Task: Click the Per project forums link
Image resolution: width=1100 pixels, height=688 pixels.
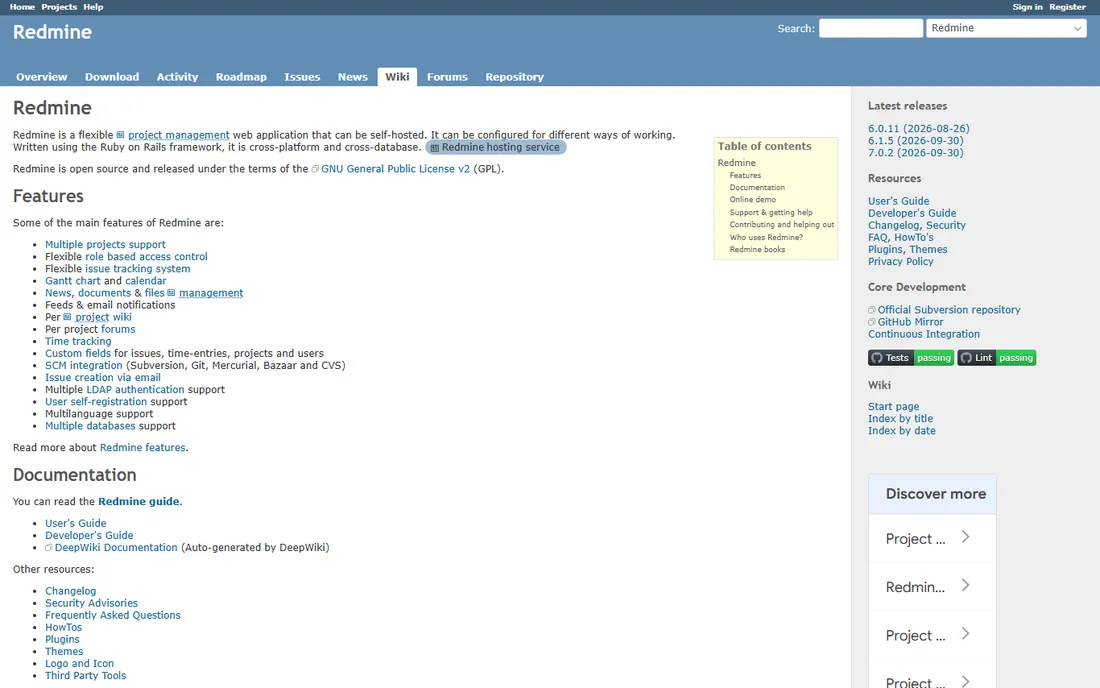Action: (x=118, y=329)
